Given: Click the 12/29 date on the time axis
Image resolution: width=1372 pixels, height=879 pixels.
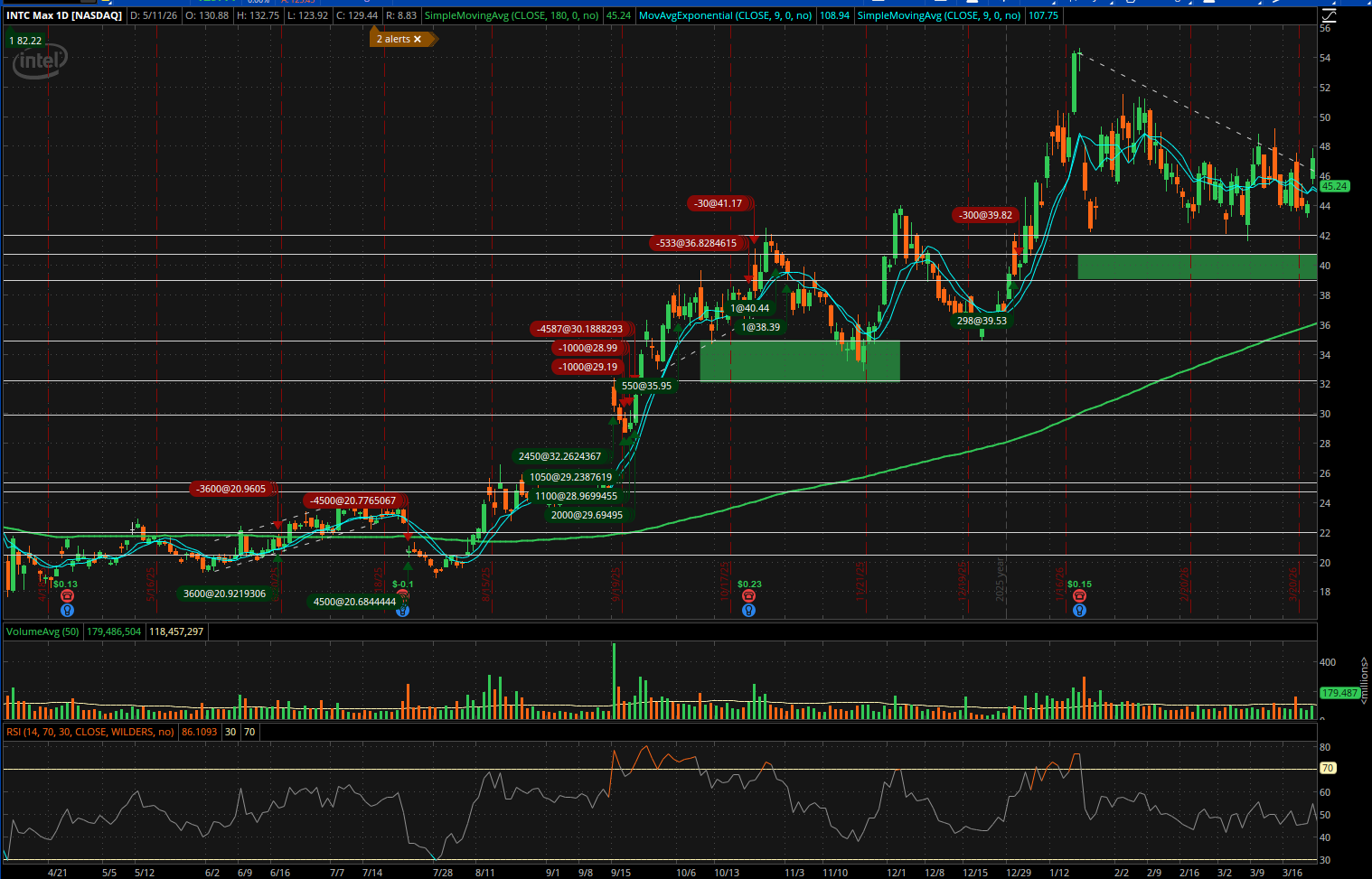Looking at the screenshot, I should click(x=1019, y=873).
